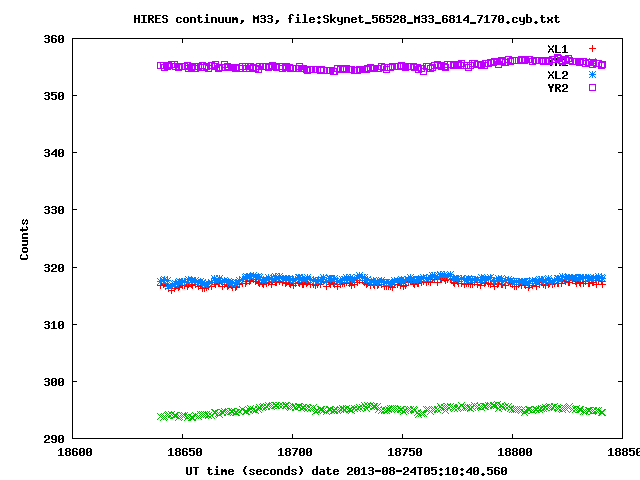
Task: Select the YR2 legend label
Action: pos(558,88)
